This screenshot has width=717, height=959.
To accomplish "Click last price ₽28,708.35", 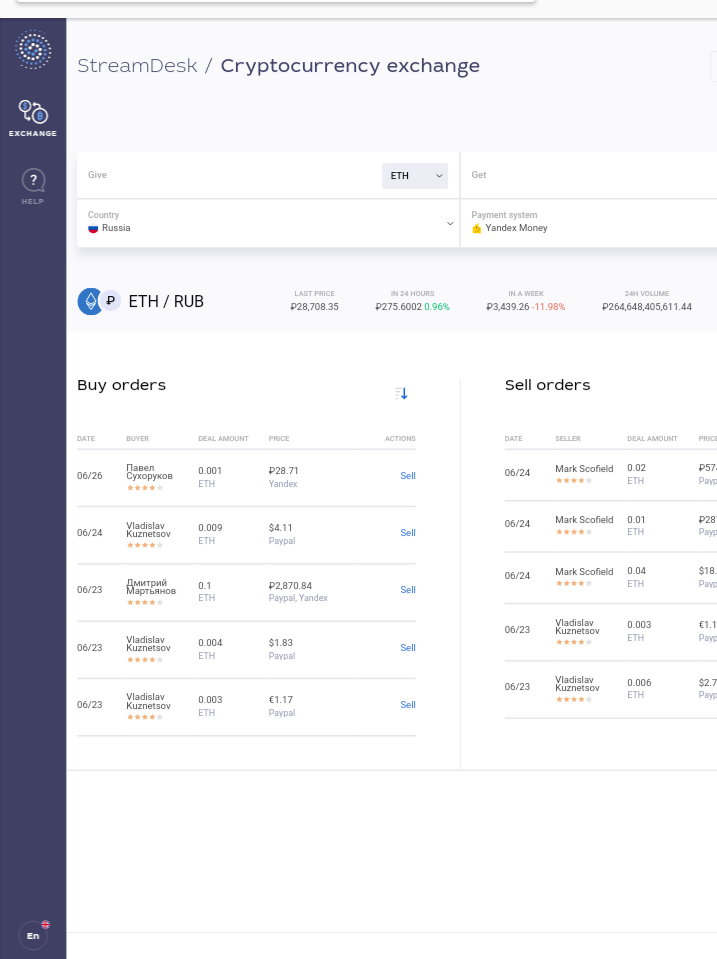I will 314,306.
